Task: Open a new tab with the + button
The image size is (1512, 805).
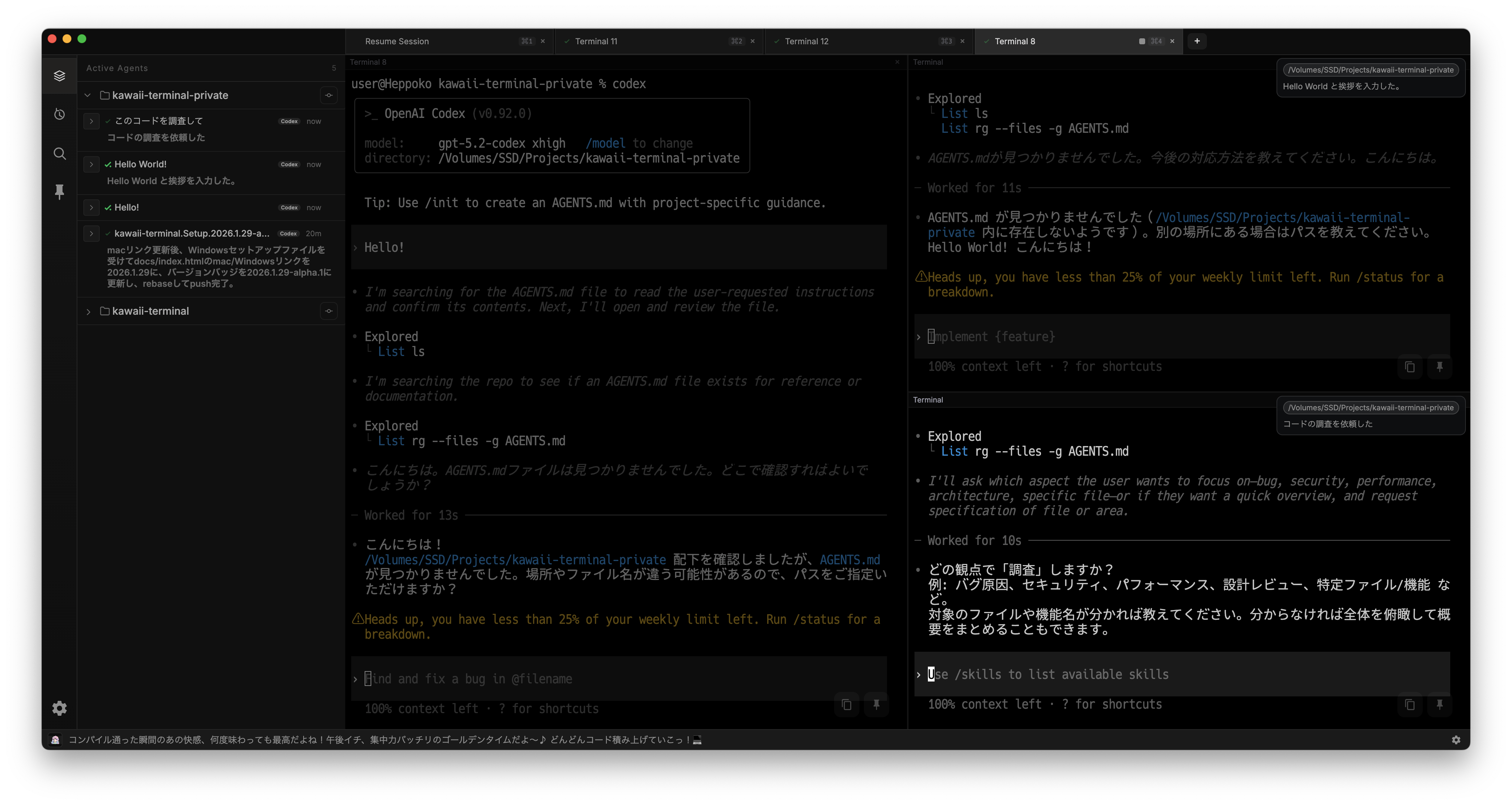Action: (x=1197, y=41)
